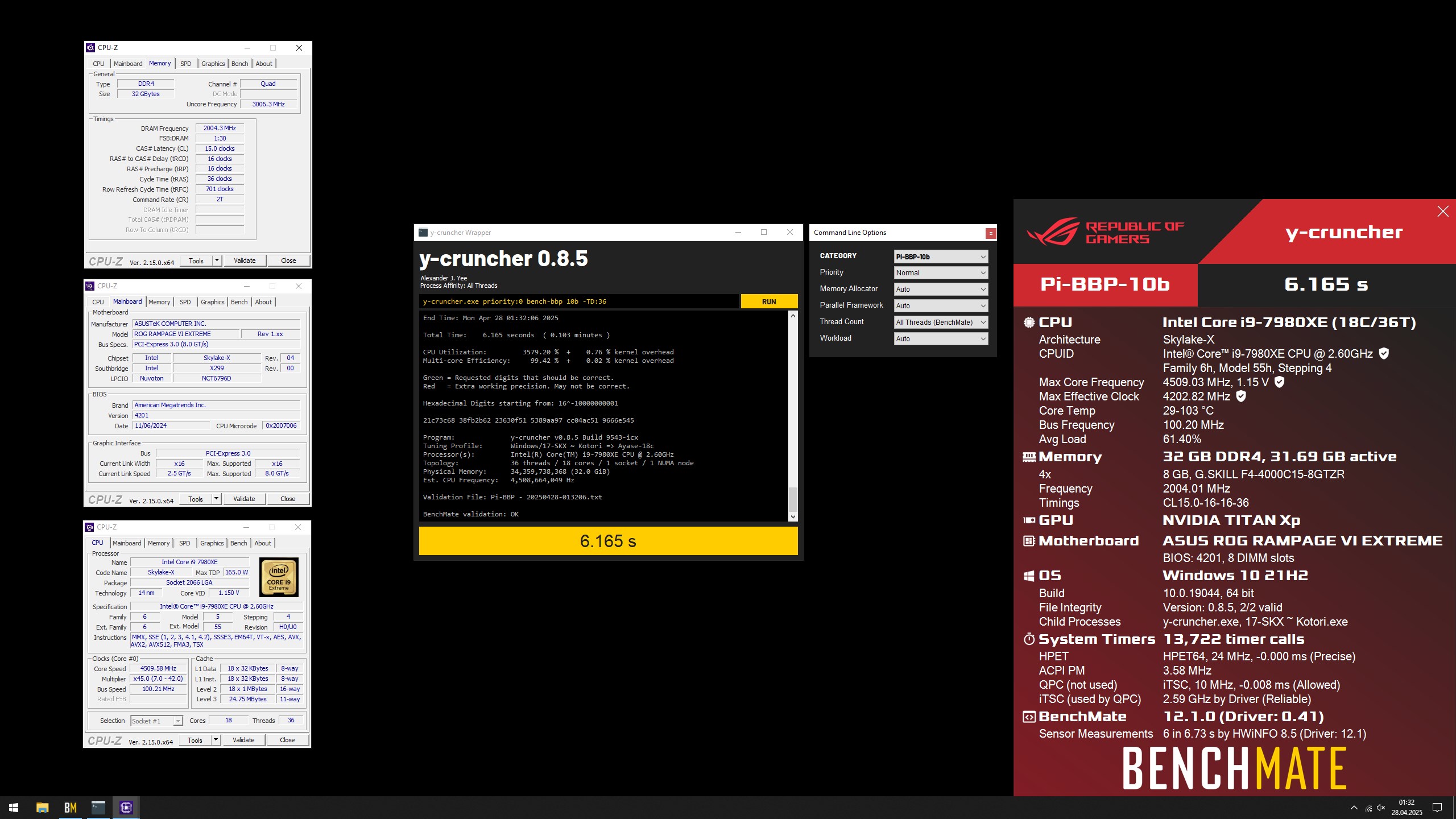The height and width of the screenshot is (819, 1456).
Task: Click the System Timers stopwatch icon
Action: (1029, 639)
